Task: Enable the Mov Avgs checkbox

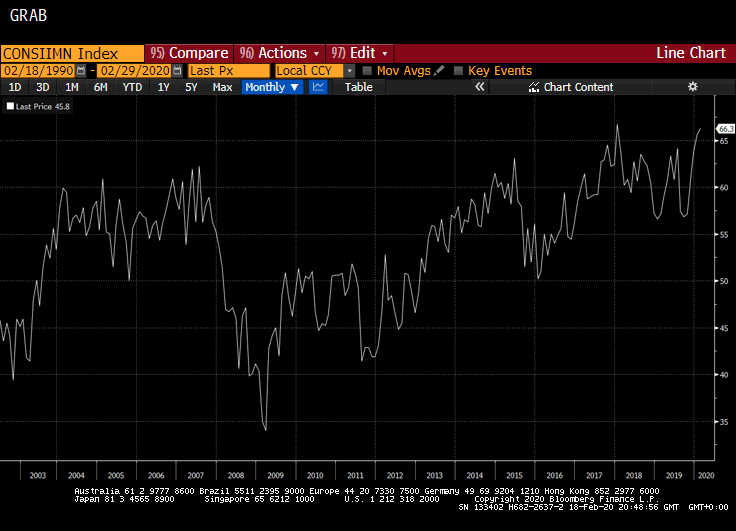Action: click(x=368, y=71)
